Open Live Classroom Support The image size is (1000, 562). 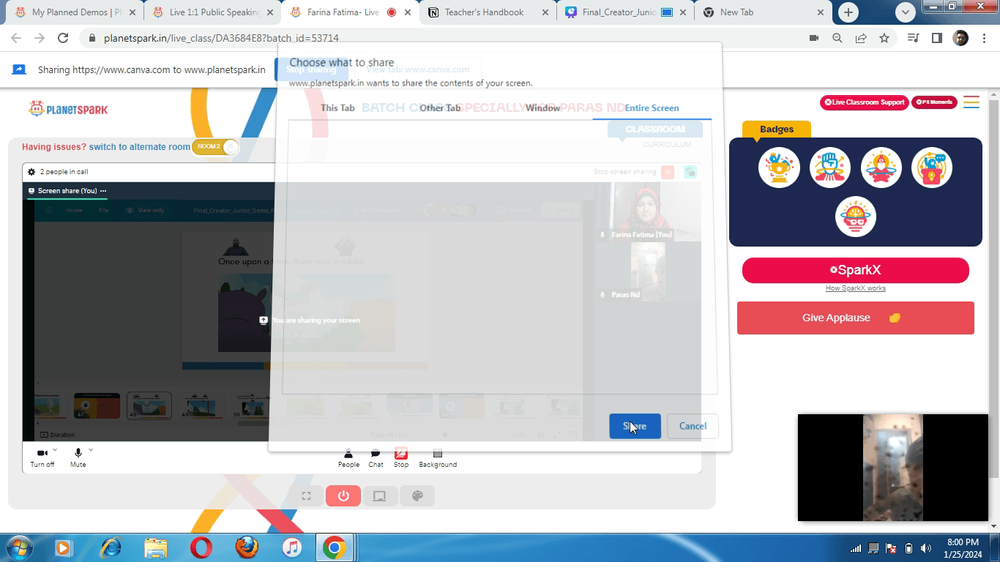pyautogui.click(x=864, y=102)
